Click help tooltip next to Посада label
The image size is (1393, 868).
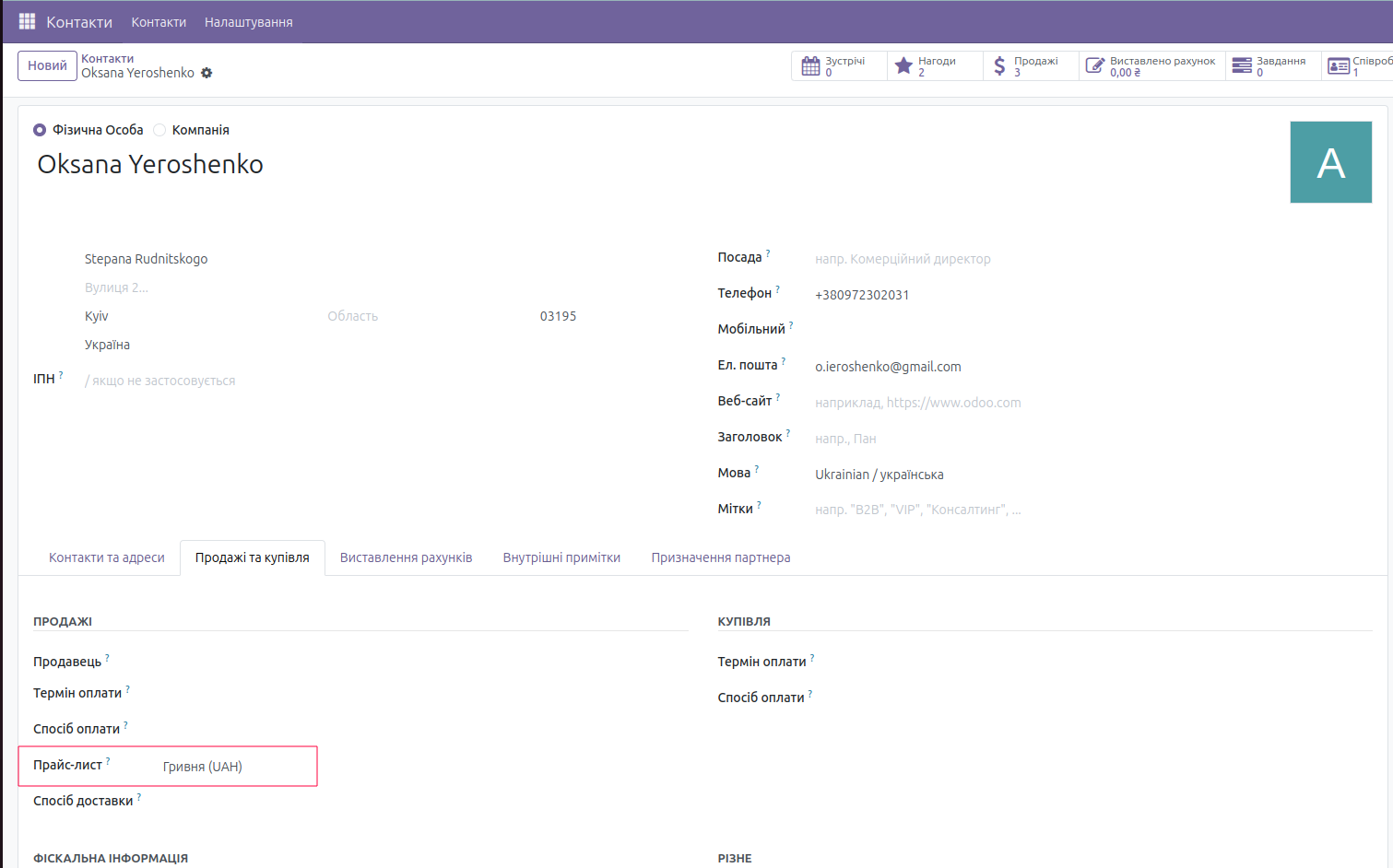pos(768,253)
